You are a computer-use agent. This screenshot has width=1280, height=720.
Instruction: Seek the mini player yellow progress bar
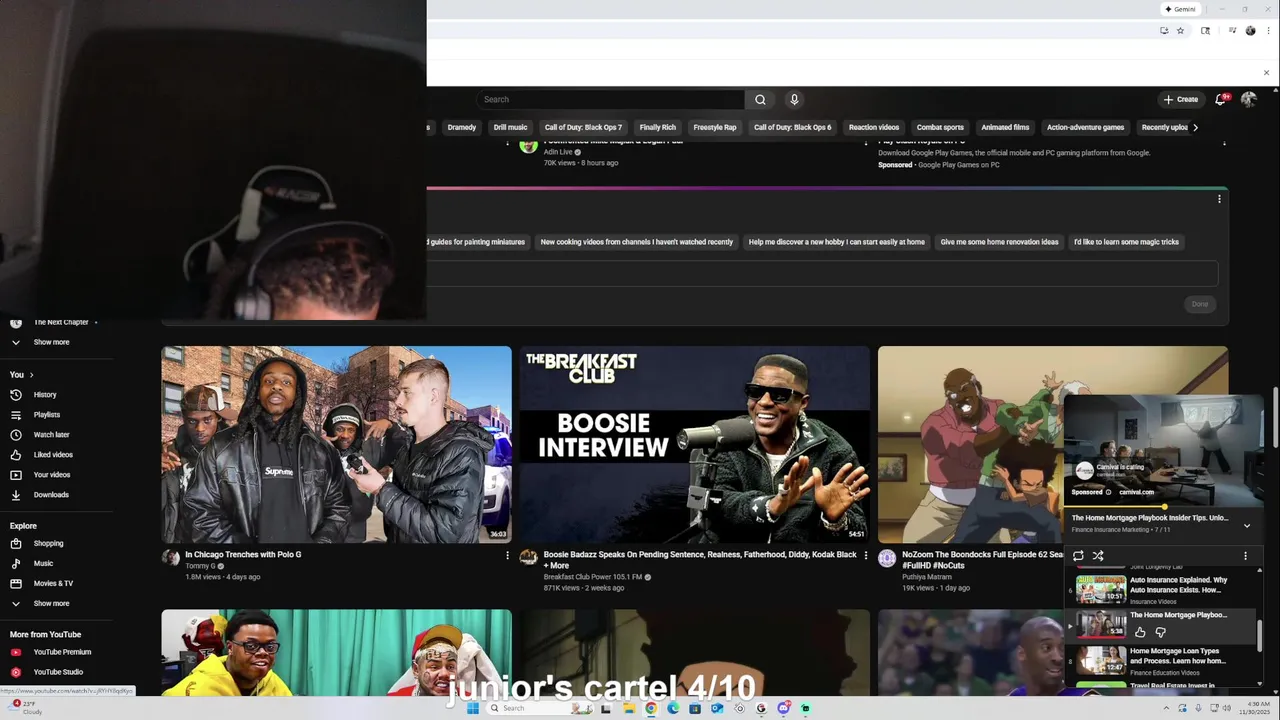click(x=1164, y=507)
